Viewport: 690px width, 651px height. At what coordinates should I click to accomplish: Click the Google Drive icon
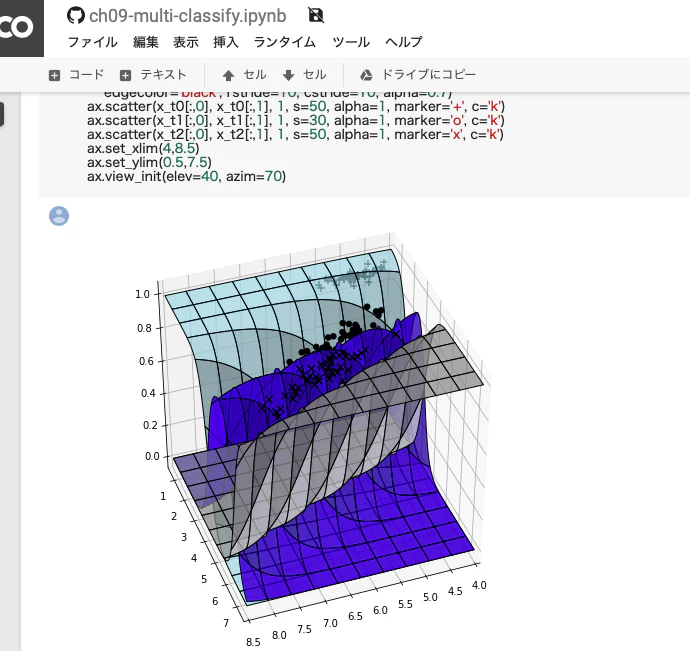click(366, 75)
